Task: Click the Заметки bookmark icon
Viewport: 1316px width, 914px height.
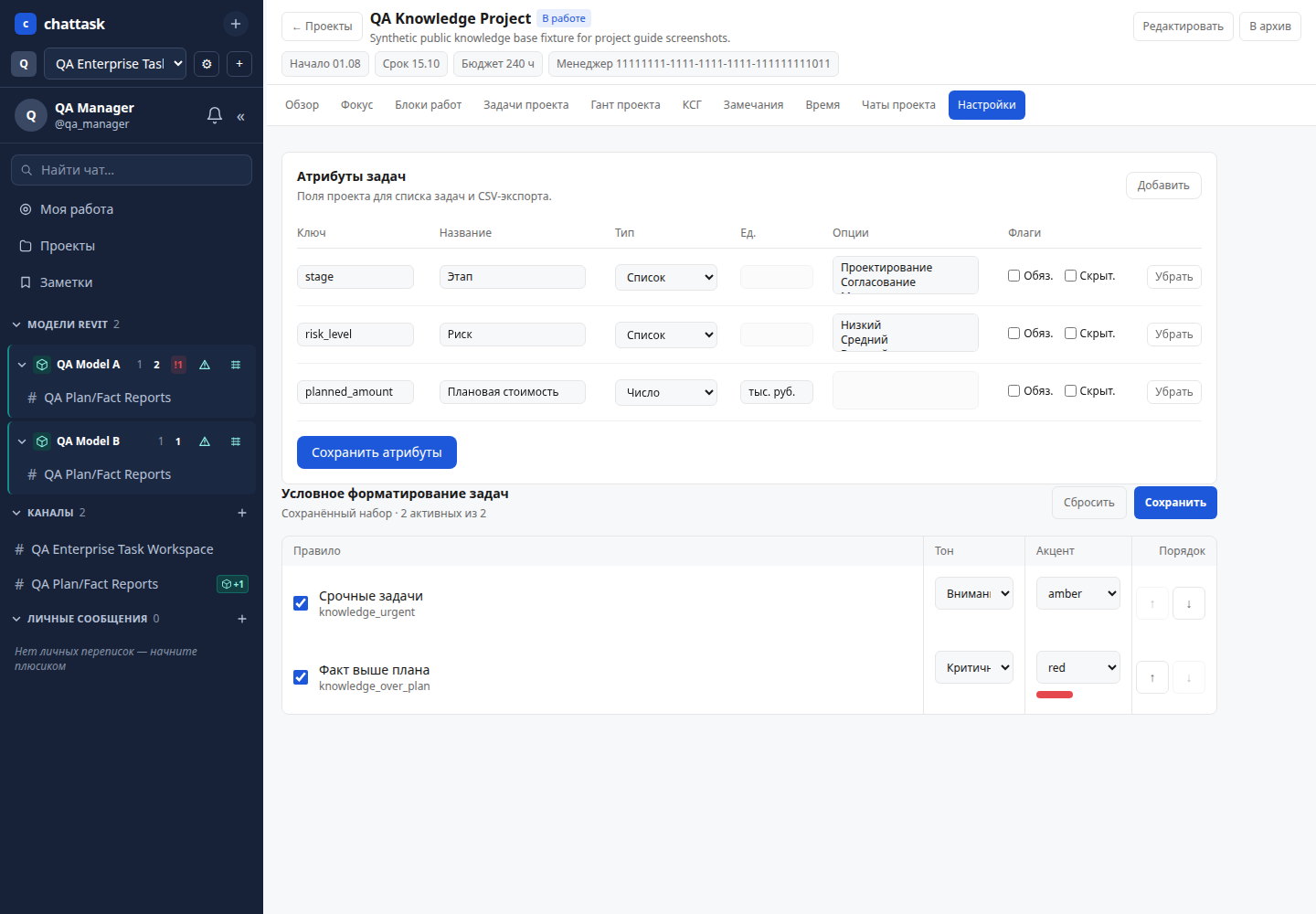Action: pos(26,282)
